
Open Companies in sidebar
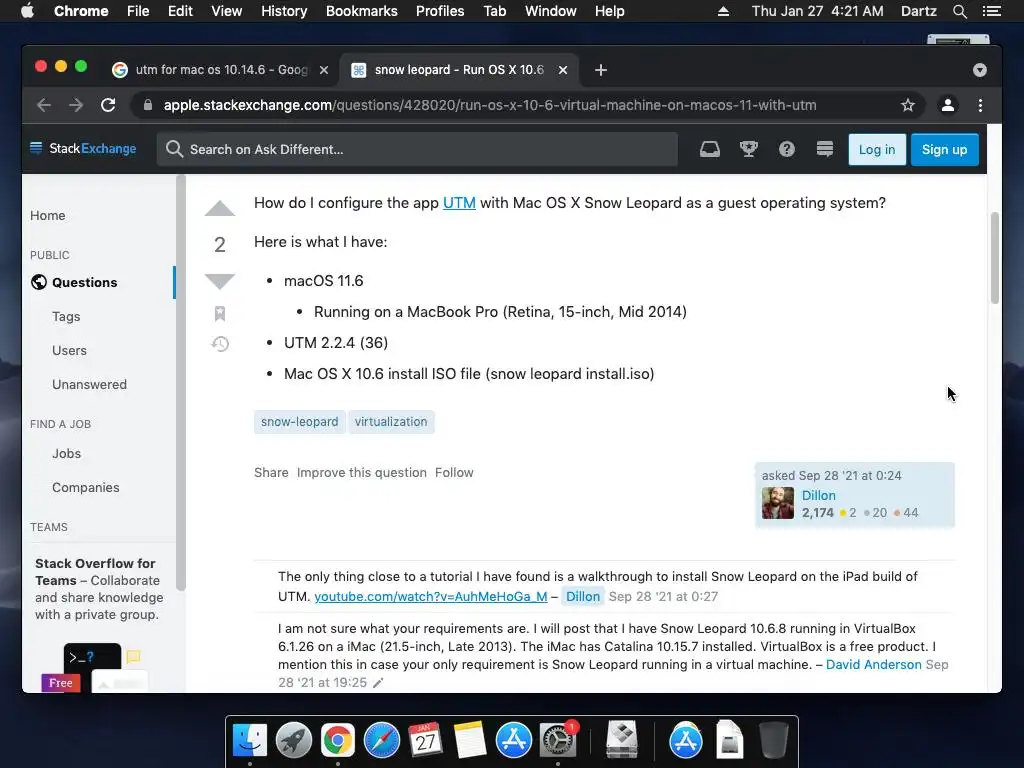[86, 487]
